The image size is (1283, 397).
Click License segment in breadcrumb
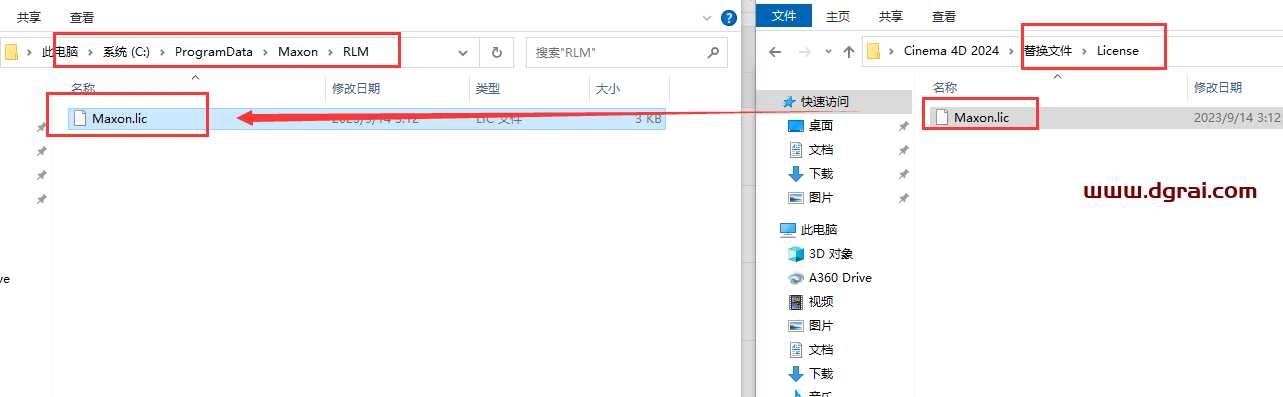tap(1117, 51)
